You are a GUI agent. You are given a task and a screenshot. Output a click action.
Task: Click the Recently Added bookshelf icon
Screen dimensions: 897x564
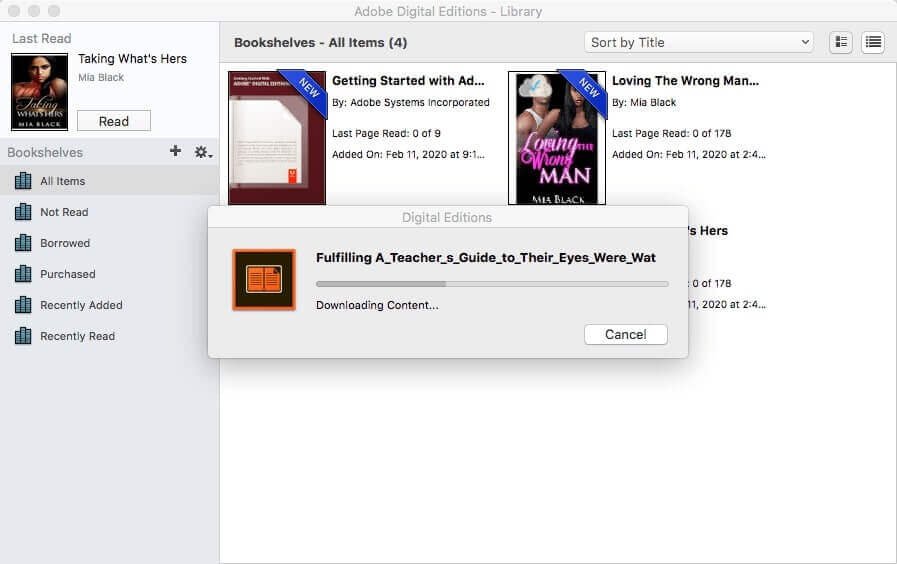point(23,305)
